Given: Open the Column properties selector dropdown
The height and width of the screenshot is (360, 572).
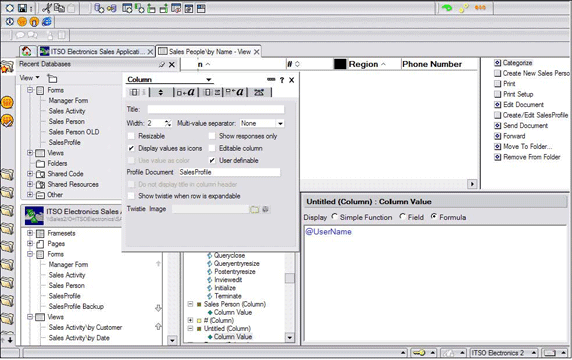Looking at the screenshot, I should (208, 80).
